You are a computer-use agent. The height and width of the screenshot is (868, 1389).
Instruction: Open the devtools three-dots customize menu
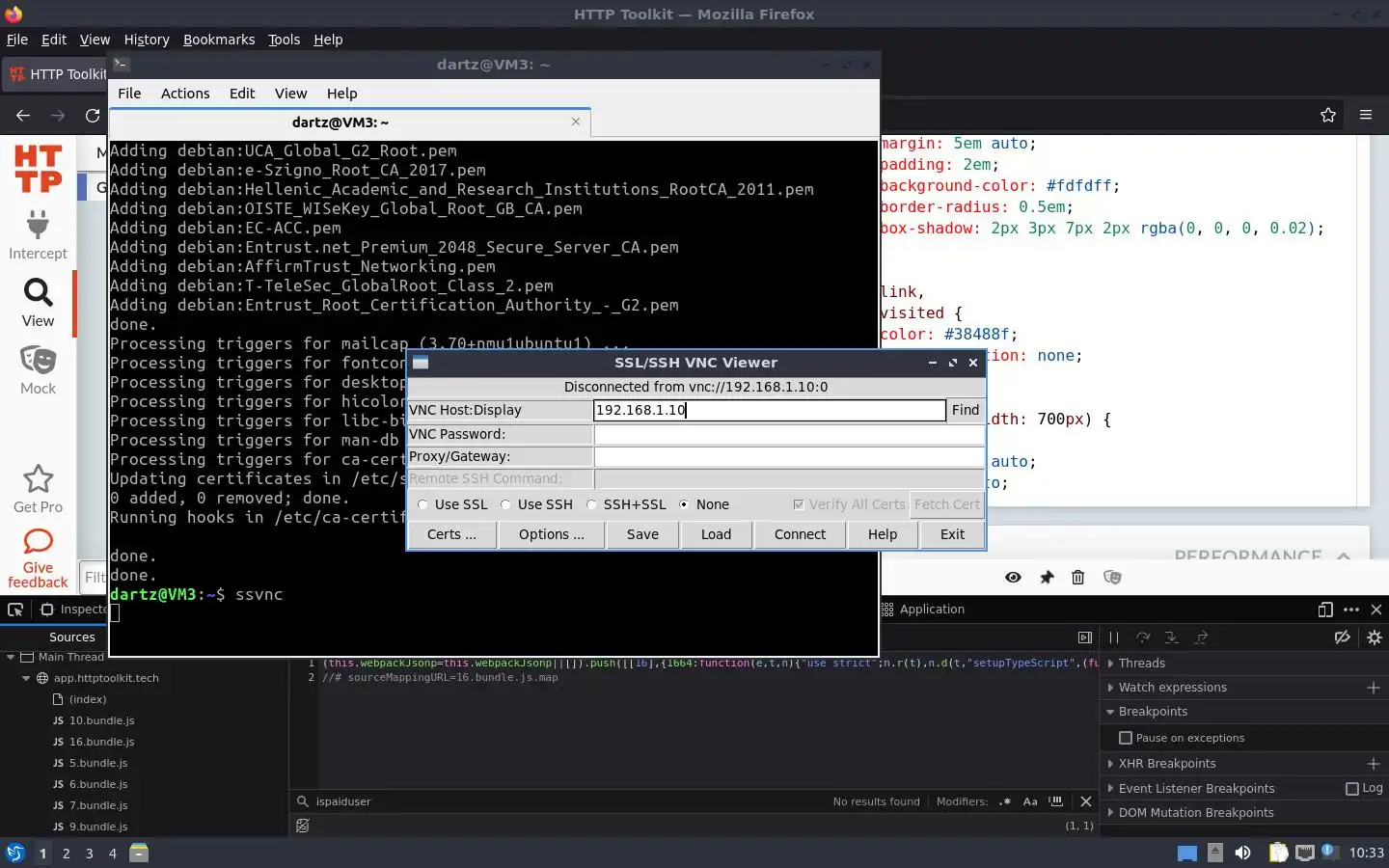tap(1351, 610)
